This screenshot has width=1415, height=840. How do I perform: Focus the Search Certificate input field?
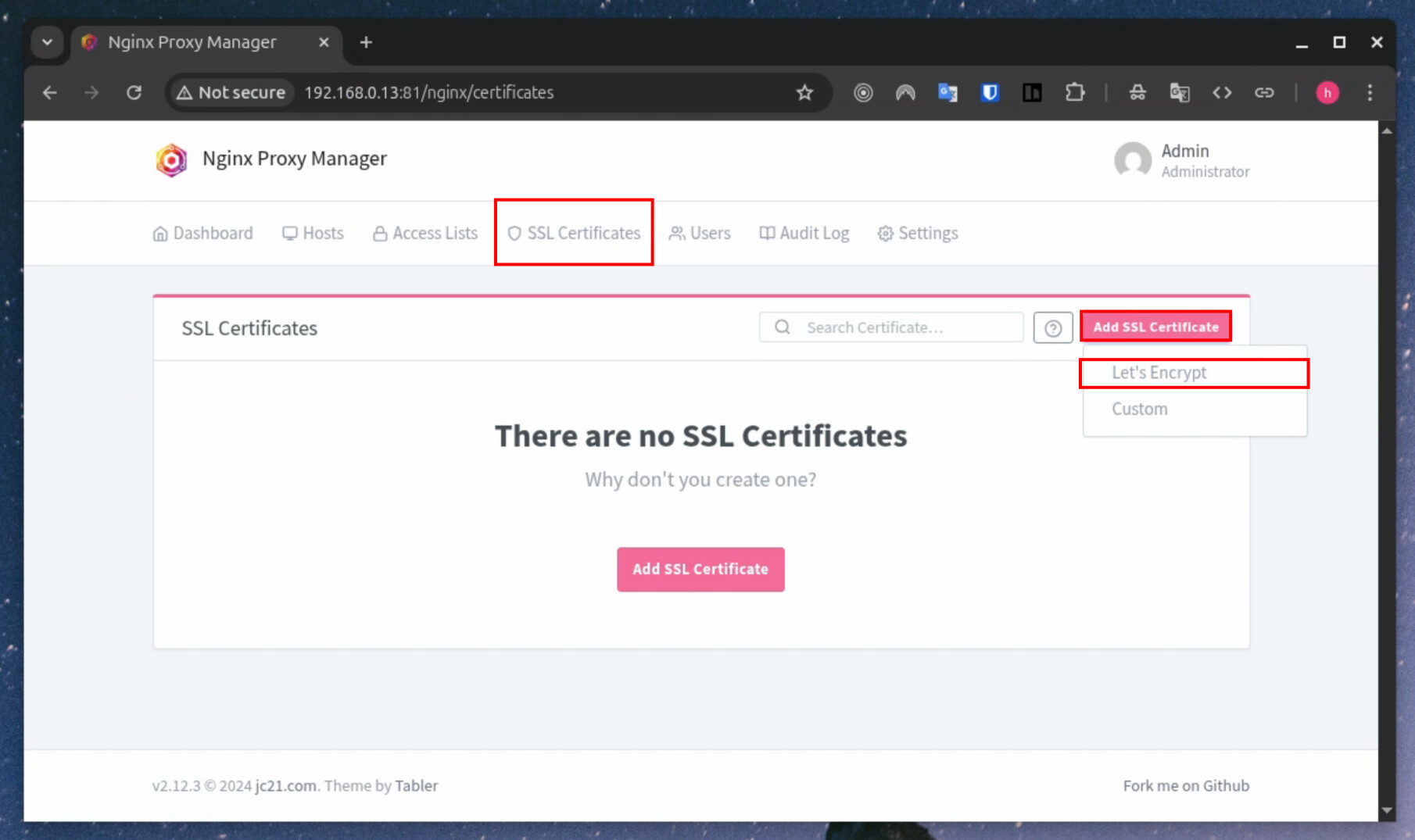[891, 327]
